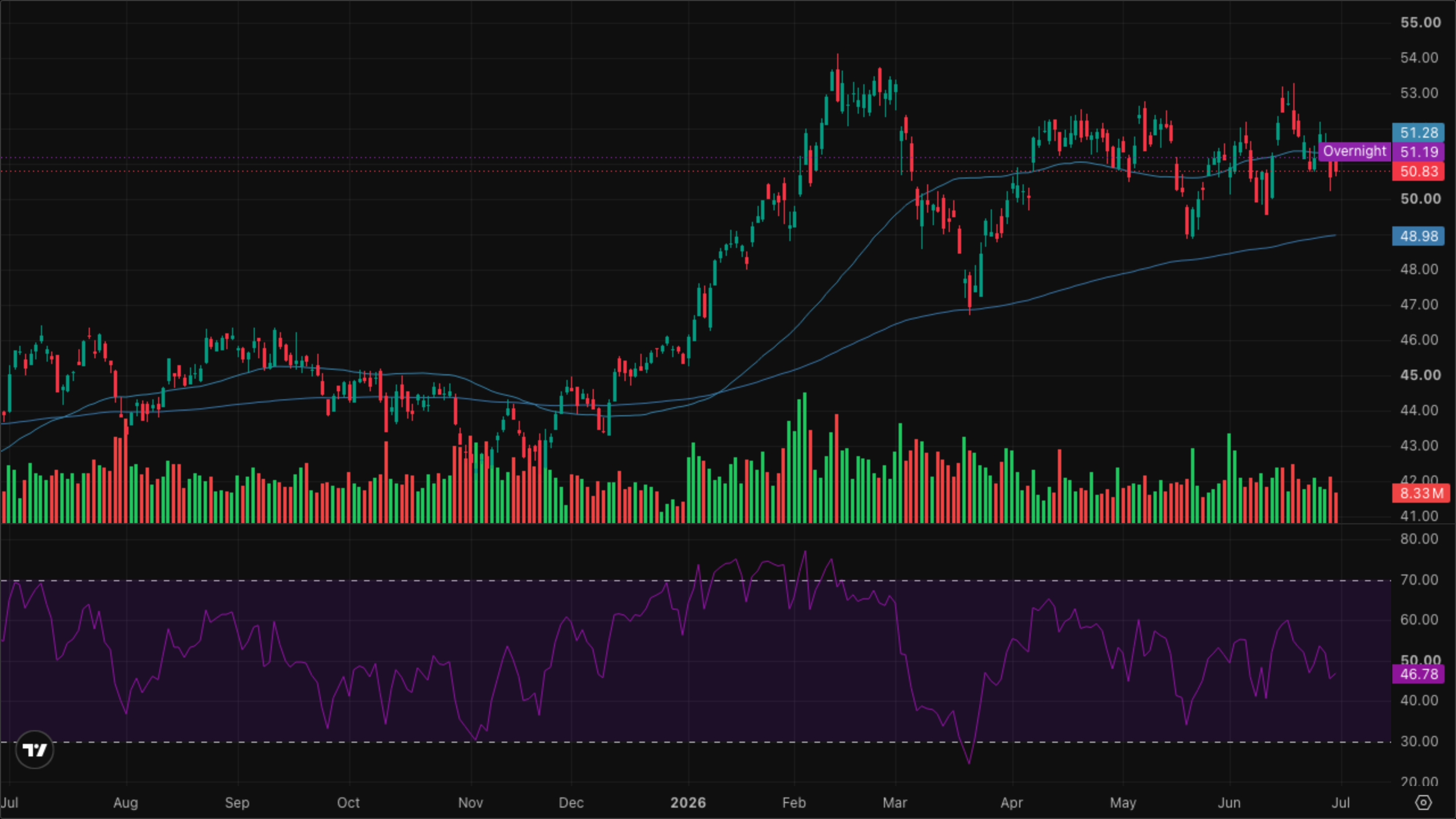
Task: Select the 51.19 purple price tag
Action: pyautogui.click(x=1418, y=152)
